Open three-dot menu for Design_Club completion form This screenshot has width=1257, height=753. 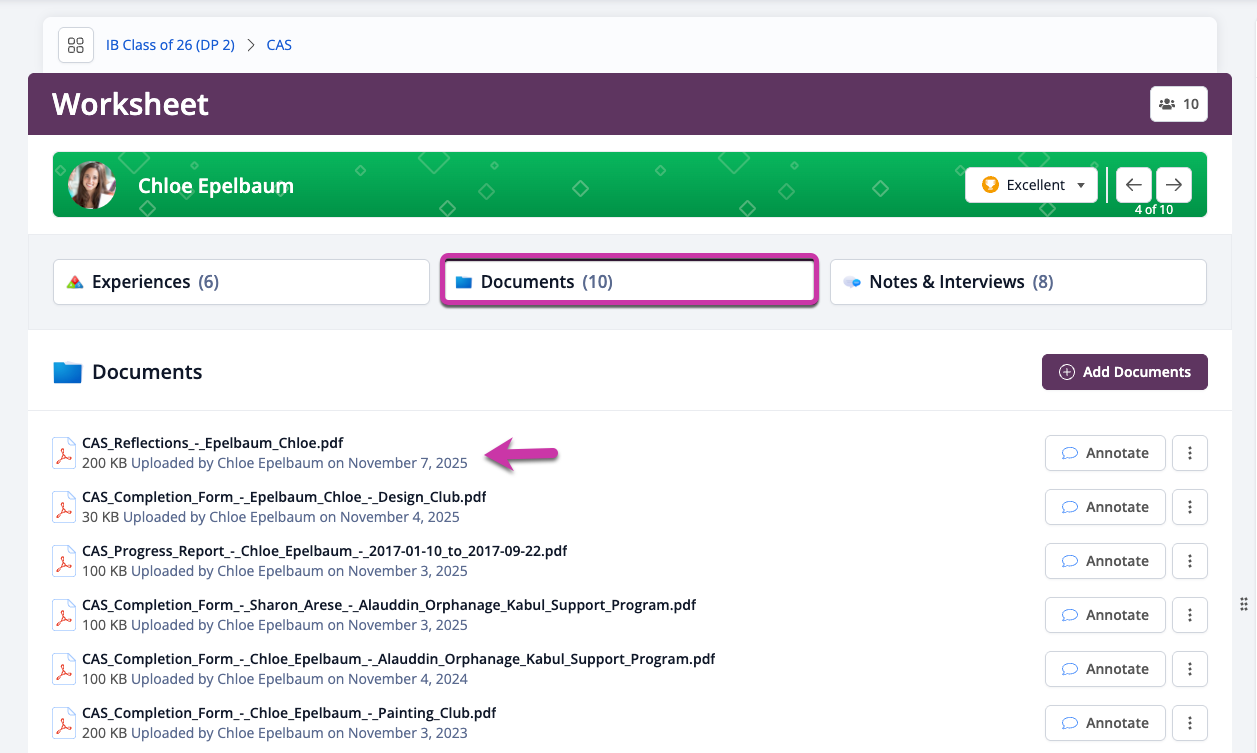pyautogui.click(x=1189, y=507)
